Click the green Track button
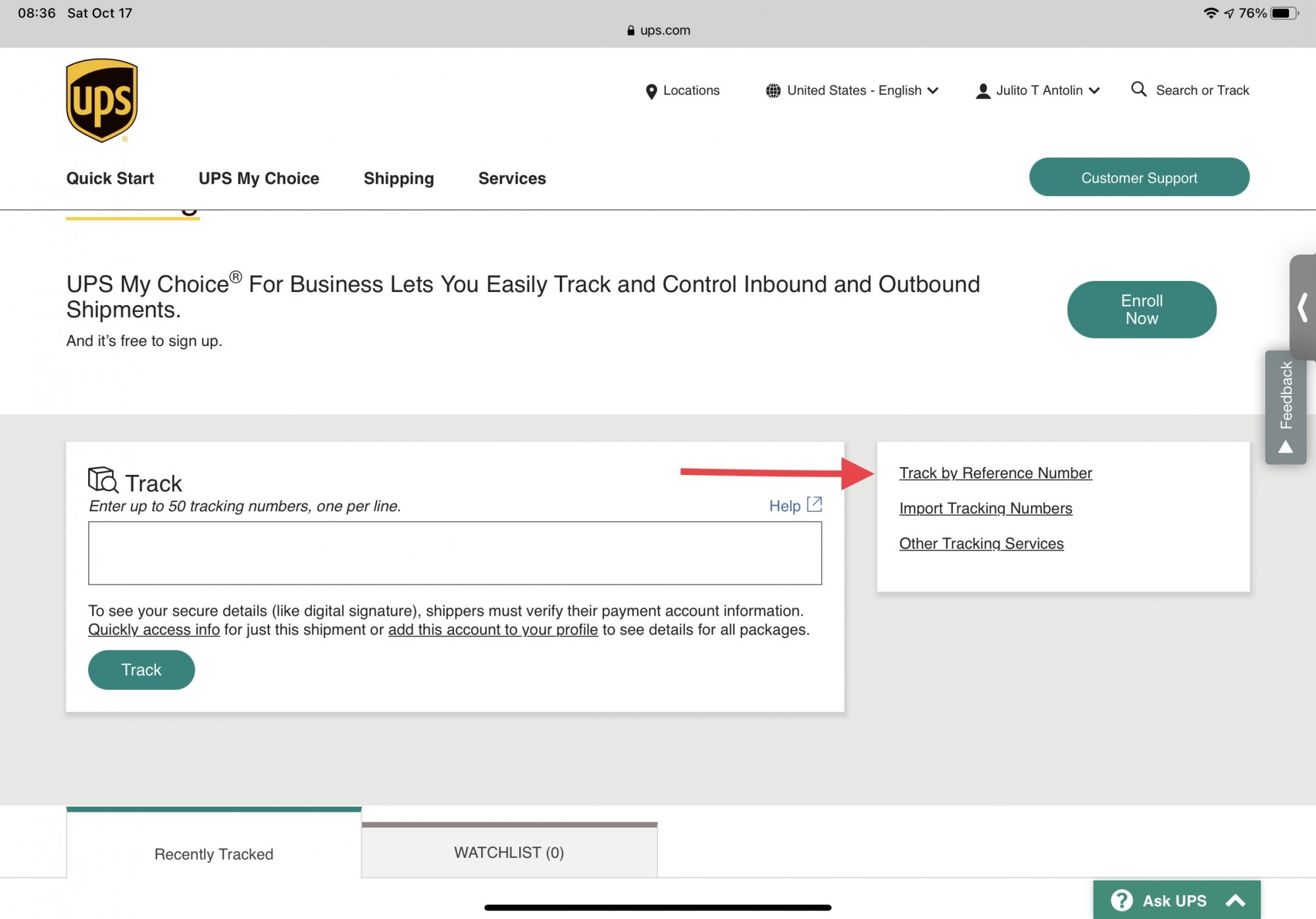The height and width of the screenshot is (919, 1316). click(141, 670)
